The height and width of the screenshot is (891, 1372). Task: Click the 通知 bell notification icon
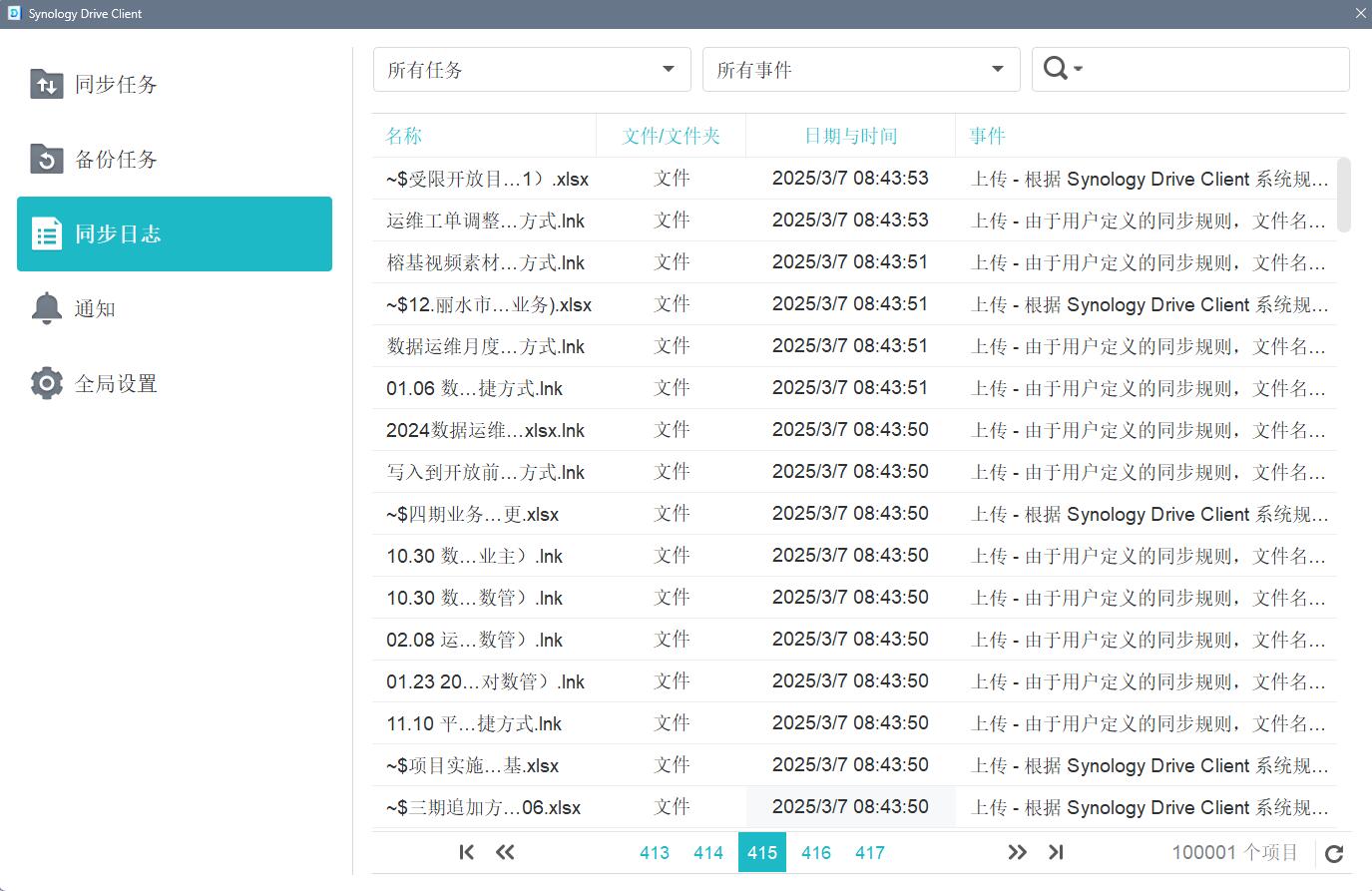pos(47,308)
